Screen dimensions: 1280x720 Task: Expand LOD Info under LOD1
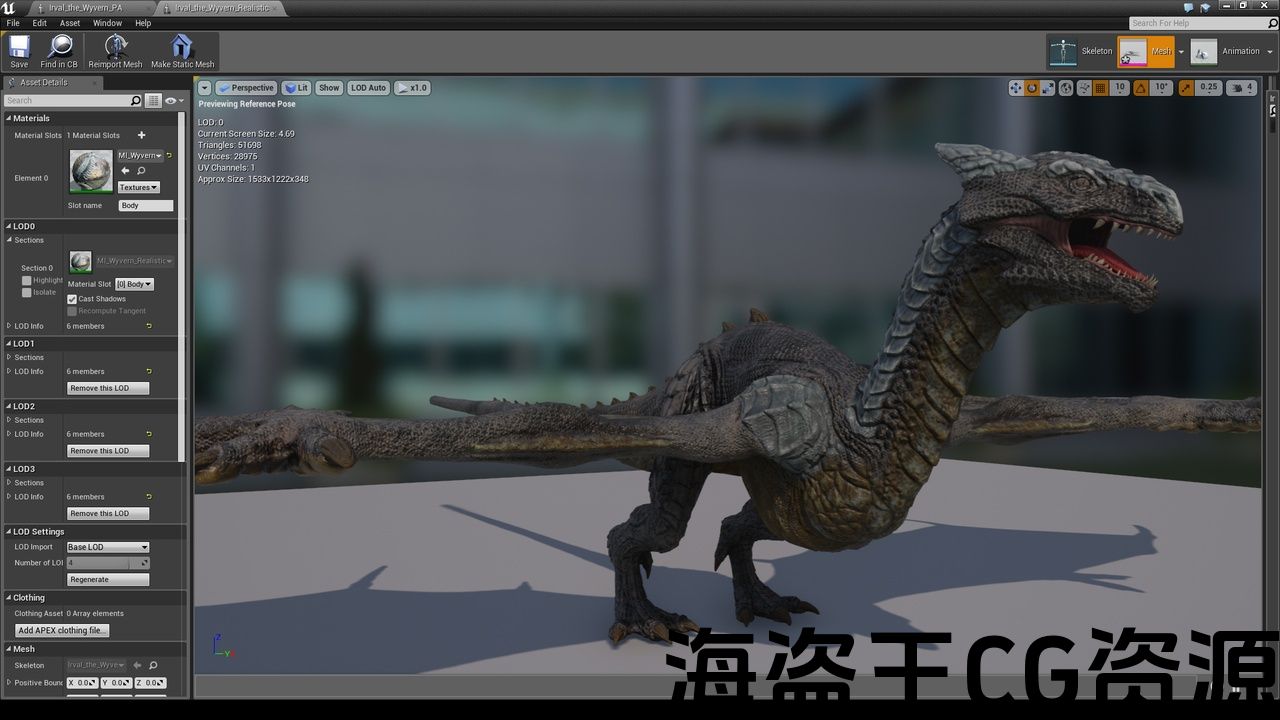point(9,371)
